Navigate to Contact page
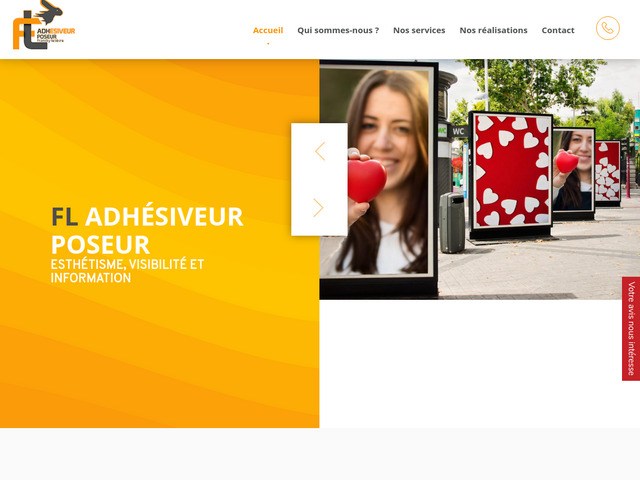The width and height of the screenshot is (640, 480). coord(558,30)
